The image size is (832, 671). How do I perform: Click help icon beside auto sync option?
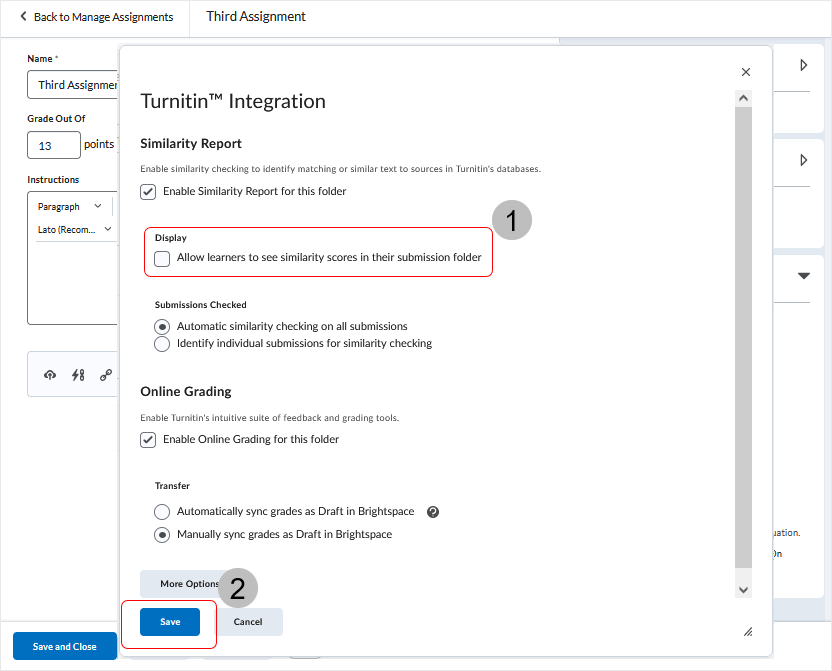pyautogui.click(x=433, y=512)
